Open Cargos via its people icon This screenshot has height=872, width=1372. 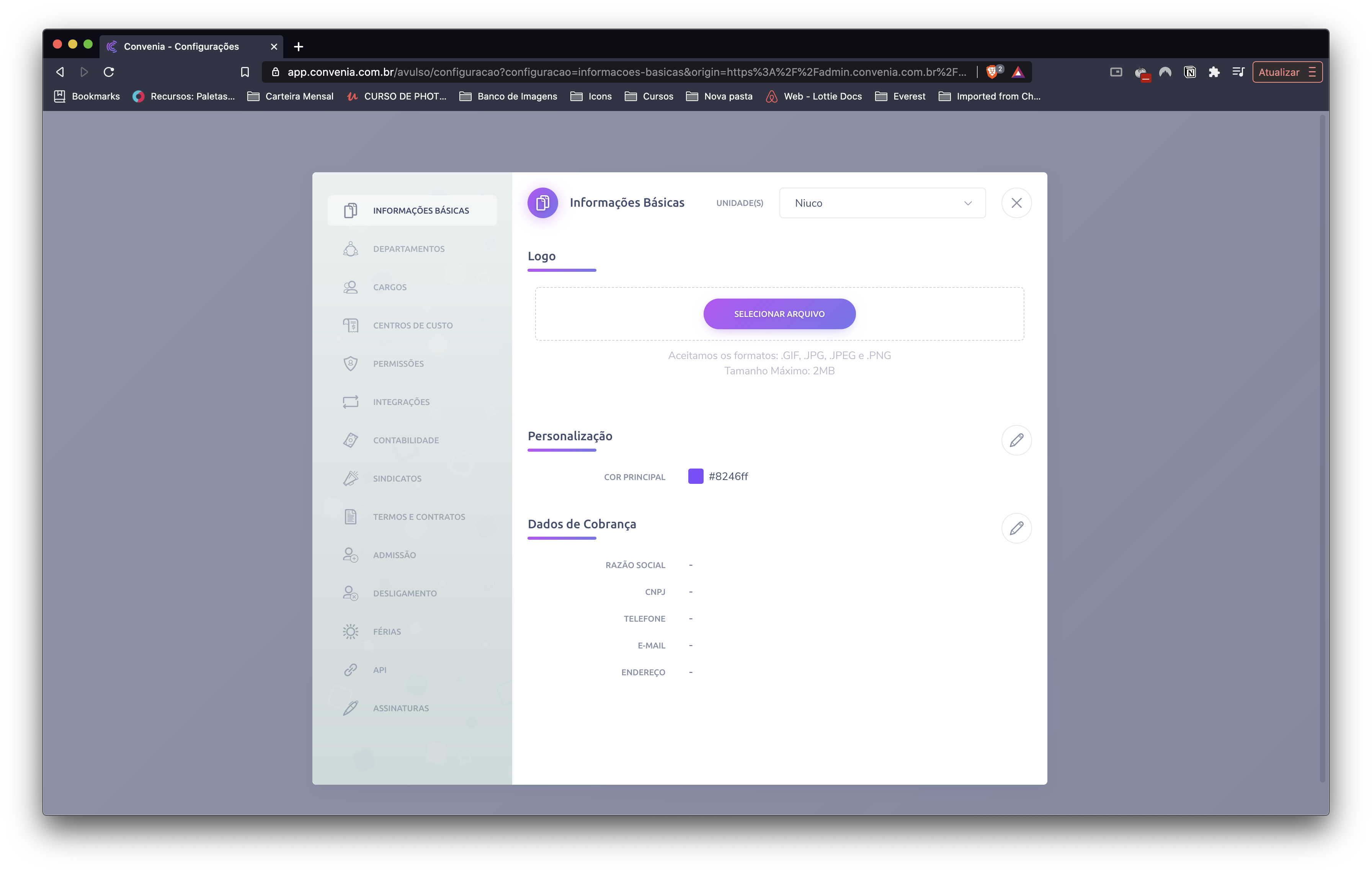coord(350,287)
